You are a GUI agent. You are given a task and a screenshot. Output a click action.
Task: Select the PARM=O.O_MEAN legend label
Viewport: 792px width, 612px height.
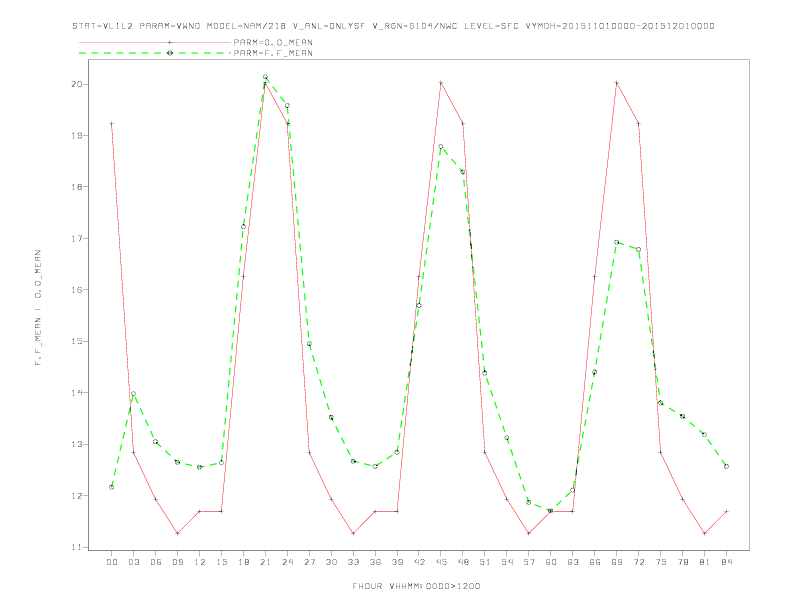click(273, 42)
